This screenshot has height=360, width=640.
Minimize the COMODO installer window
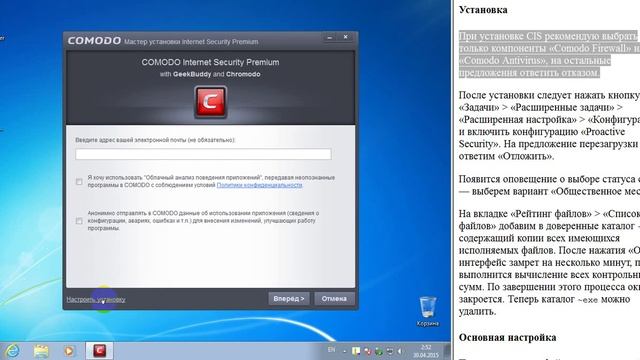pyautogui.click(x=329, y=37)
